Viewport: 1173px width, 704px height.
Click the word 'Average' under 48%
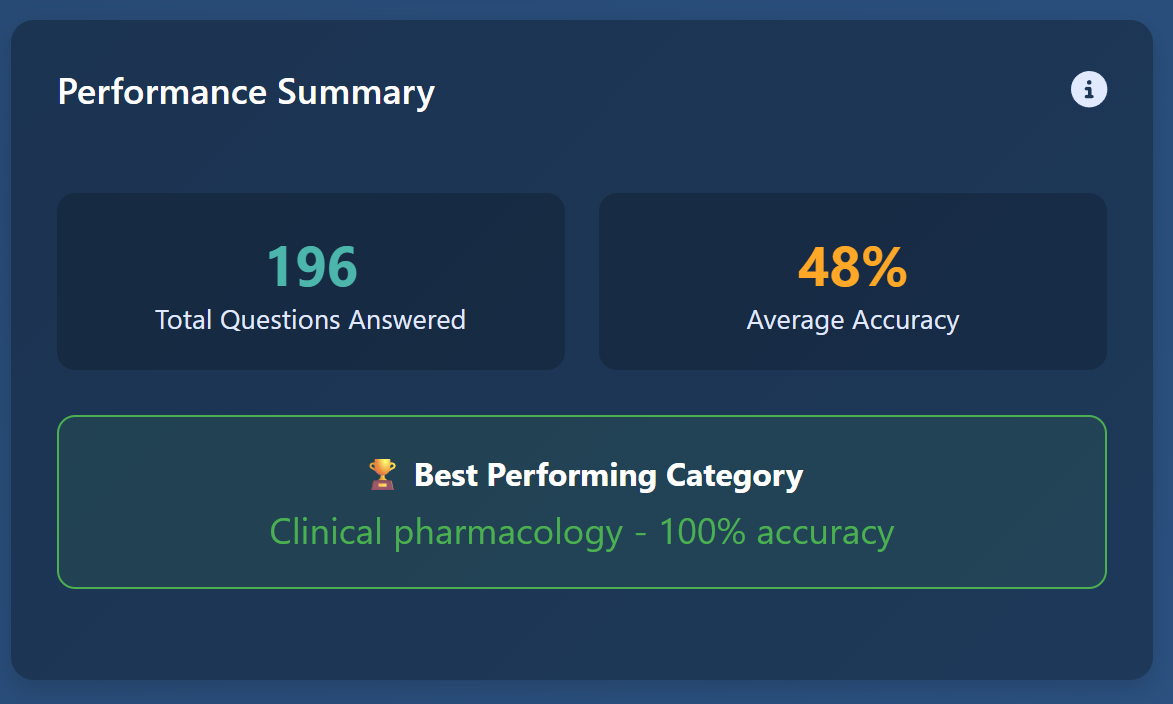(796, 320)
